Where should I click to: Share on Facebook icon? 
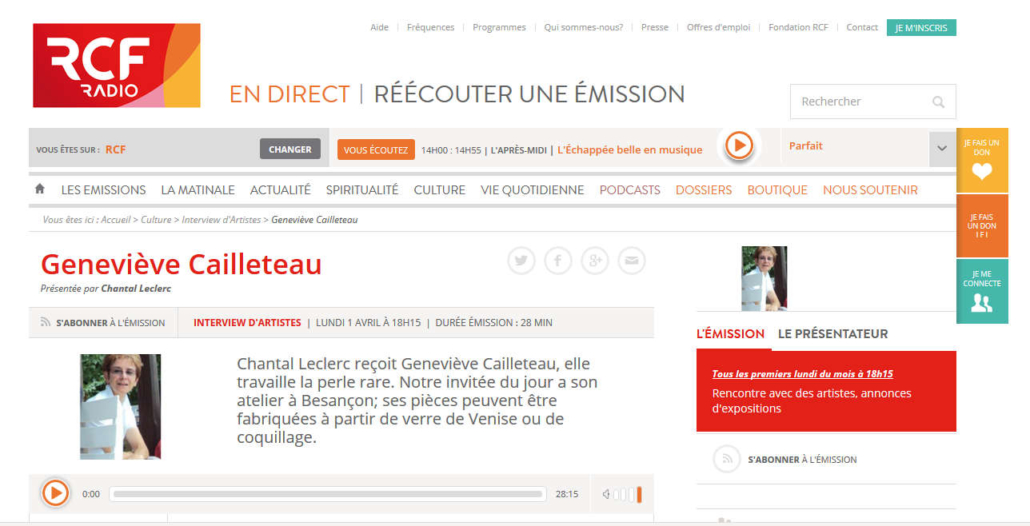[x=558, y=261]
